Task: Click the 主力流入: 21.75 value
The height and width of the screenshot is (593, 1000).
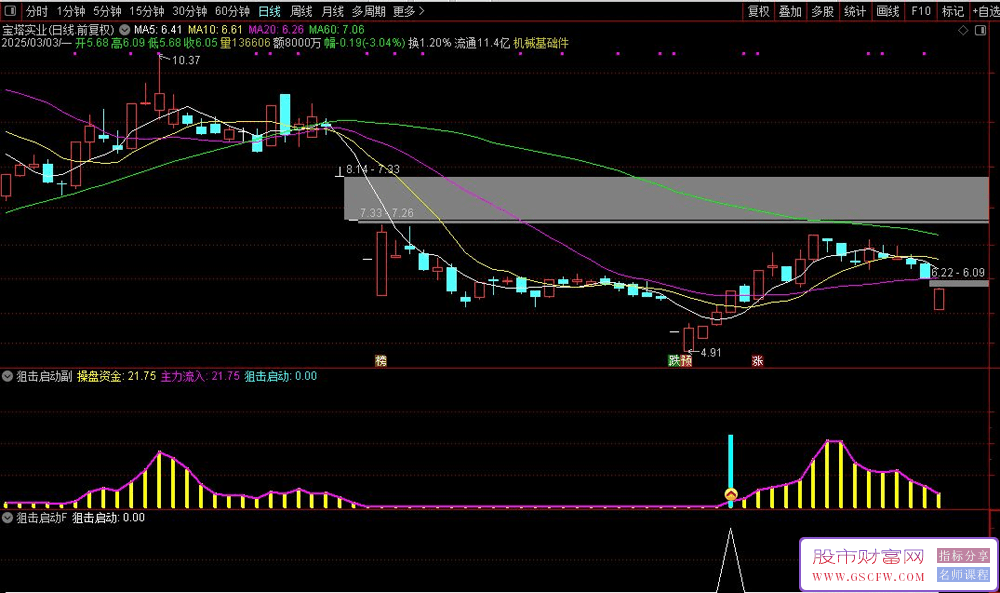Action: 200,376
